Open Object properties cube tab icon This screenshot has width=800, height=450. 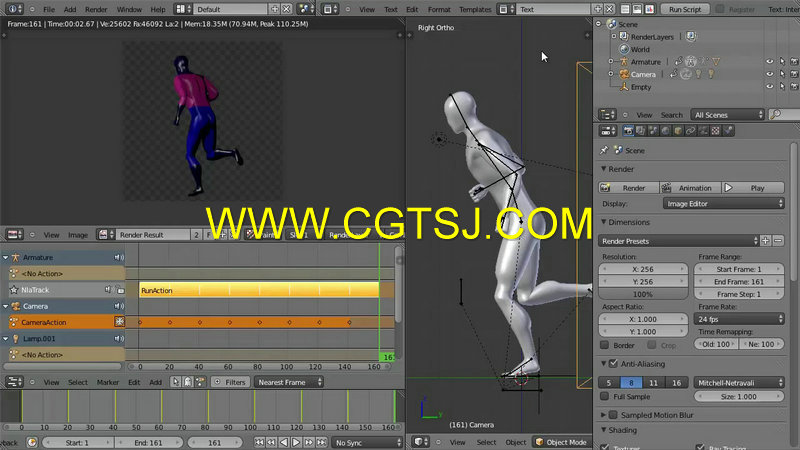coord(678,131)
